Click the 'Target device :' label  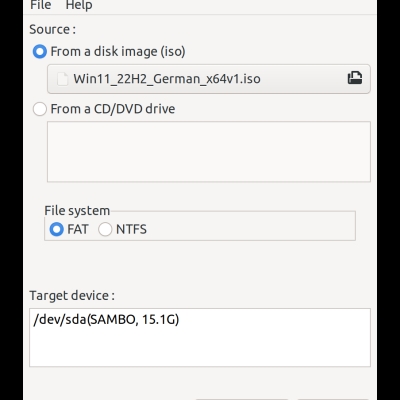click(72, 296)
